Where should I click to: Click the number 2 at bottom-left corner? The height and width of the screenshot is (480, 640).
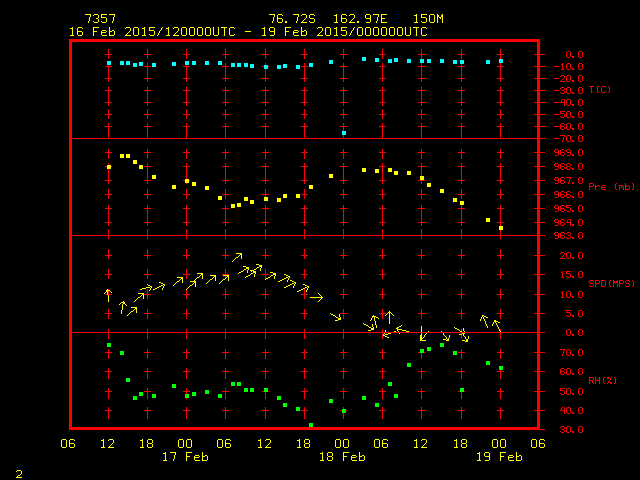19,472
